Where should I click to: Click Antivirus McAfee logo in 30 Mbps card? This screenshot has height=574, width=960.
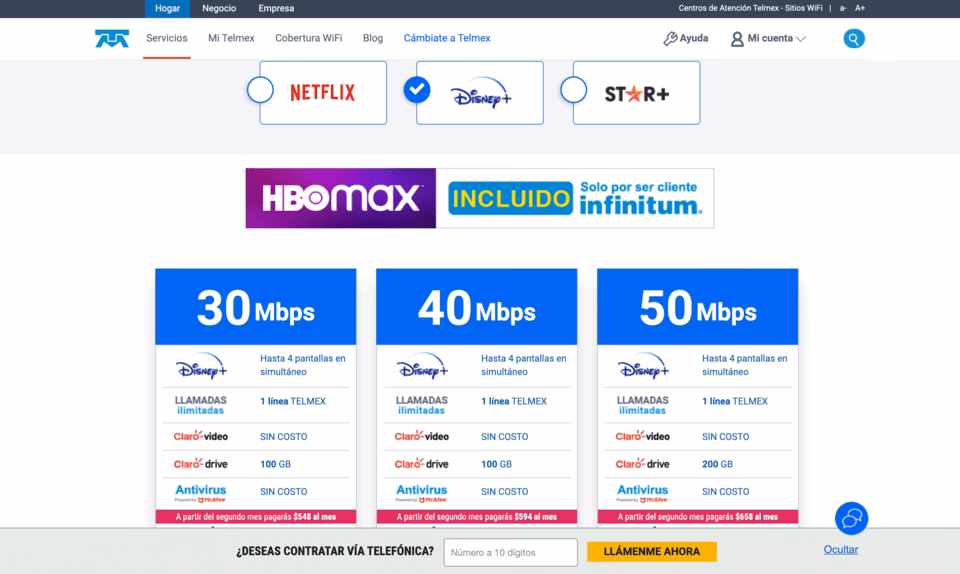click(200, 493)
